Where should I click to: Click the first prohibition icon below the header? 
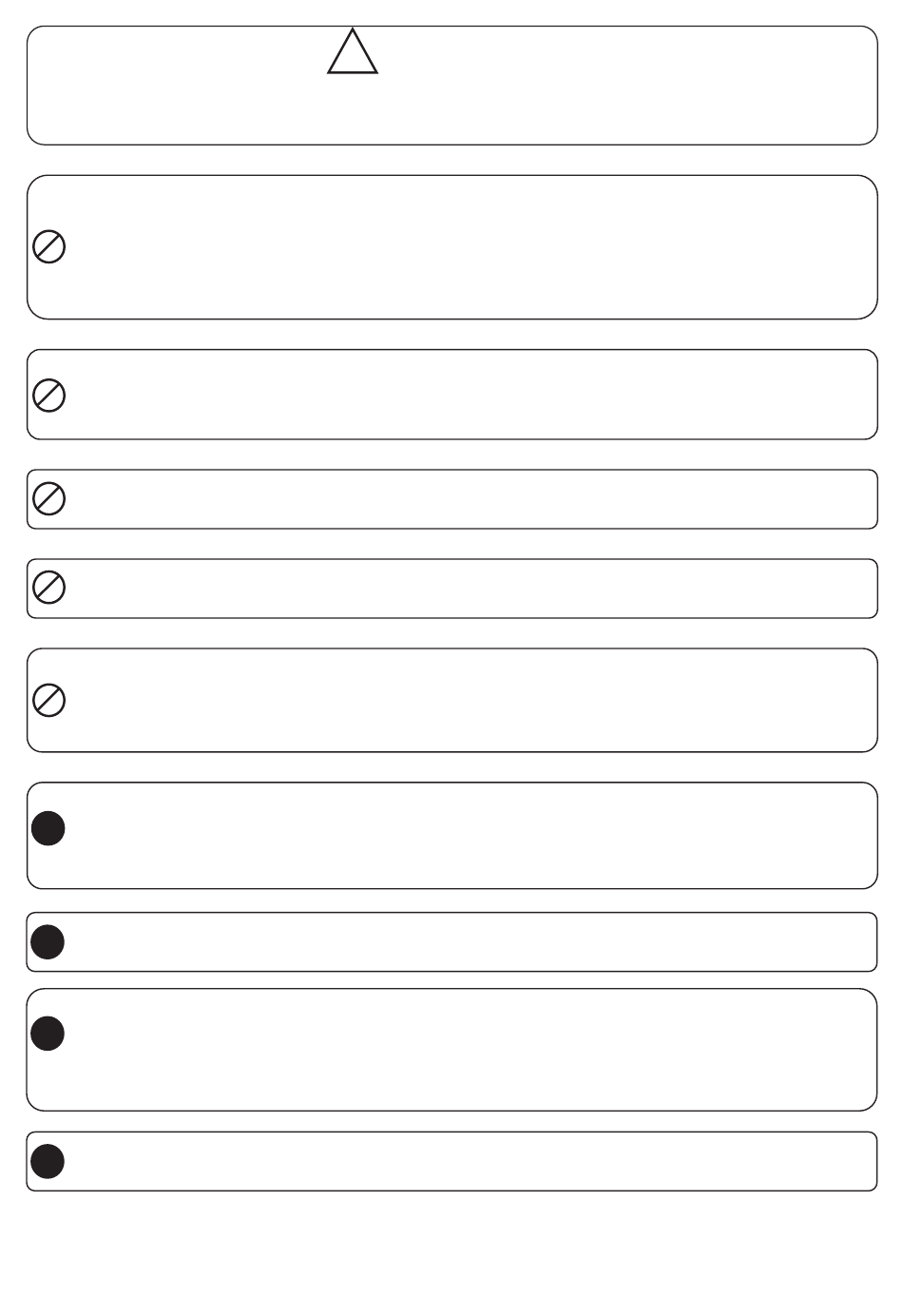[x=49, y=247]
